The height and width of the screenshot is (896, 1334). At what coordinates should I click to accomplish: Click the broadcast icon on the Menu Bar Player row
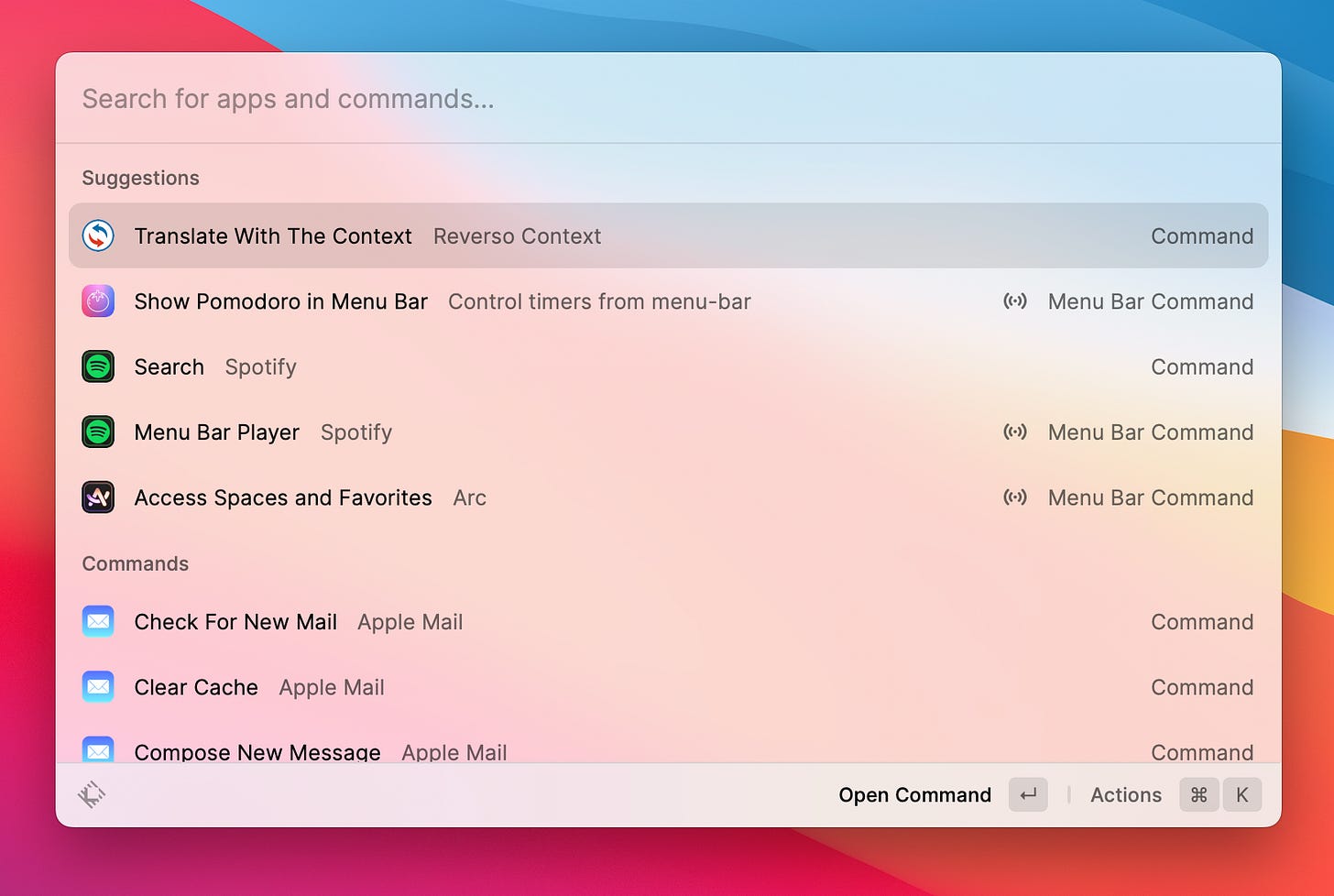1015,432
